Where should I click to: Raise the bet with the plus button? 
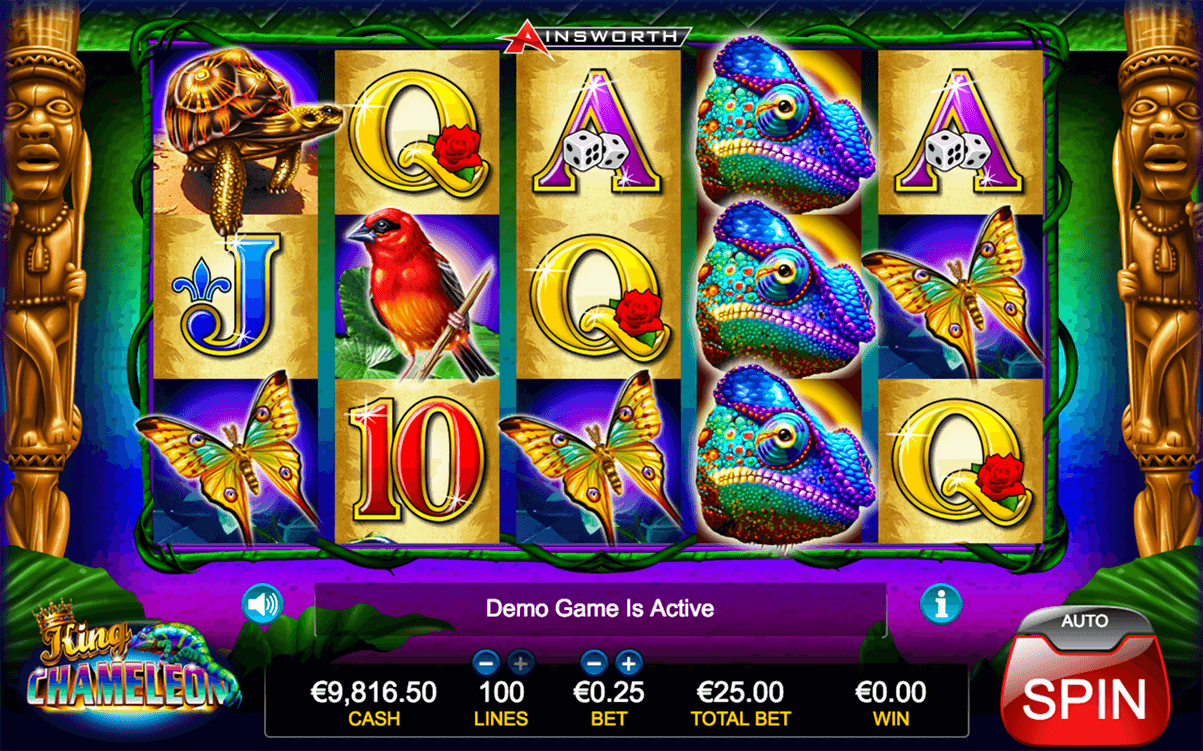pyautogui.click(x=628, y=661)
